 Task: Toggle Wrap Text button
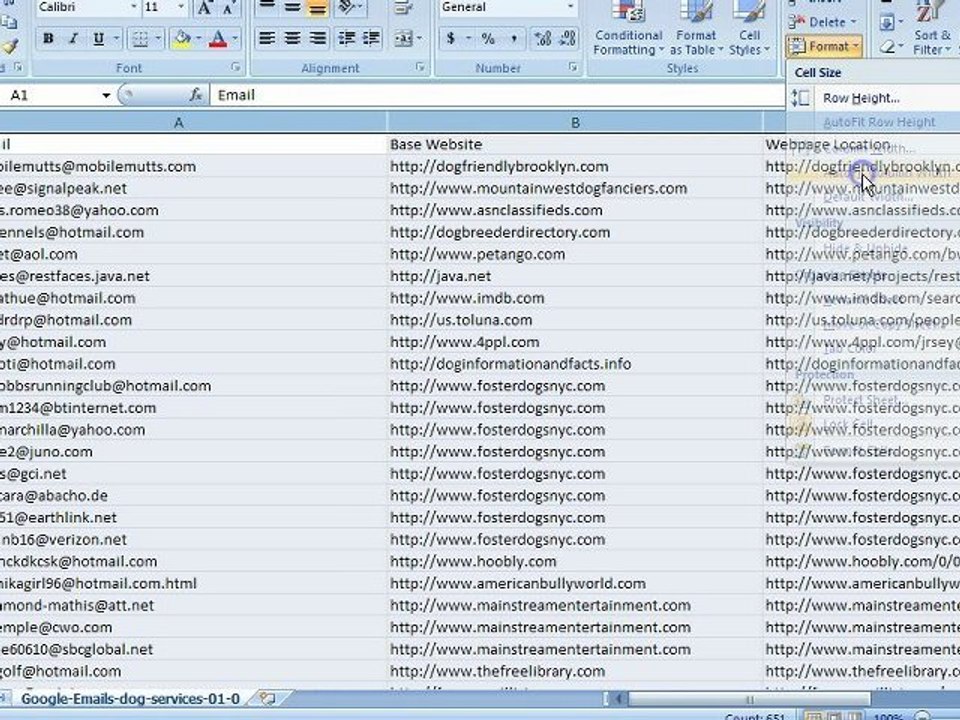click(402, 7)
